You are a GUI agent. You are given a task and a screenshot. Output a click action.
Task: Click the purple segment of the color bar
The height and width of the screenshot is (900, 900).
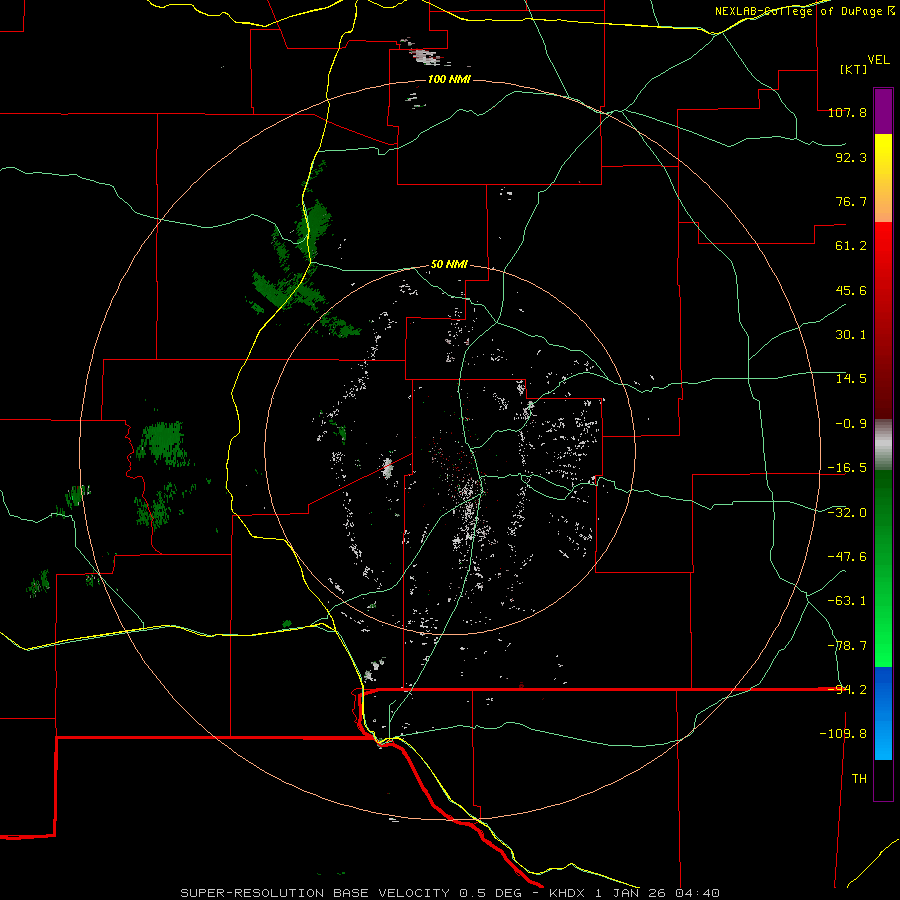883,111
